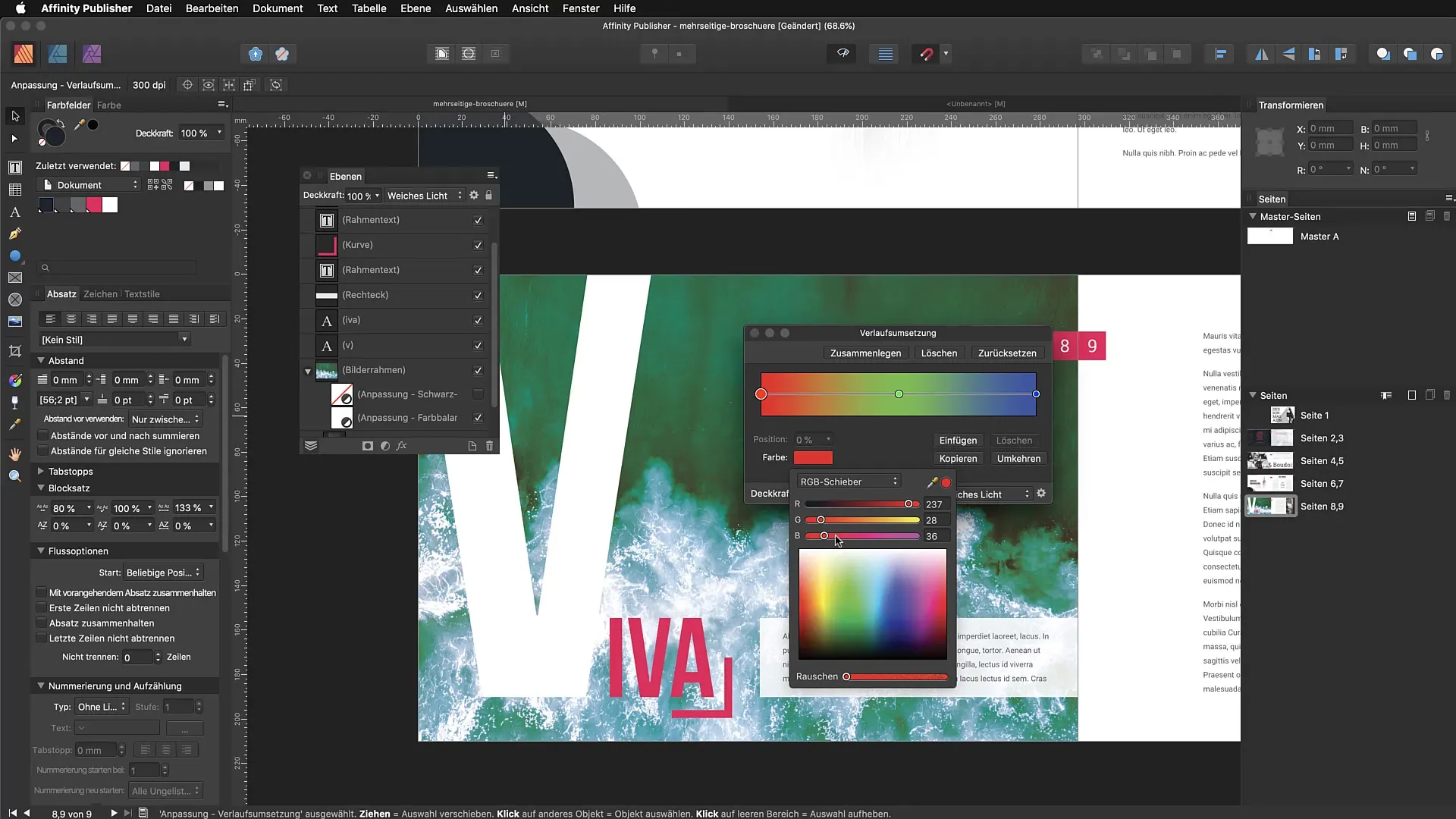Enable Abstände vor und nach summieren
This screenshot has height=819, width=1456.
pos(43,436)
